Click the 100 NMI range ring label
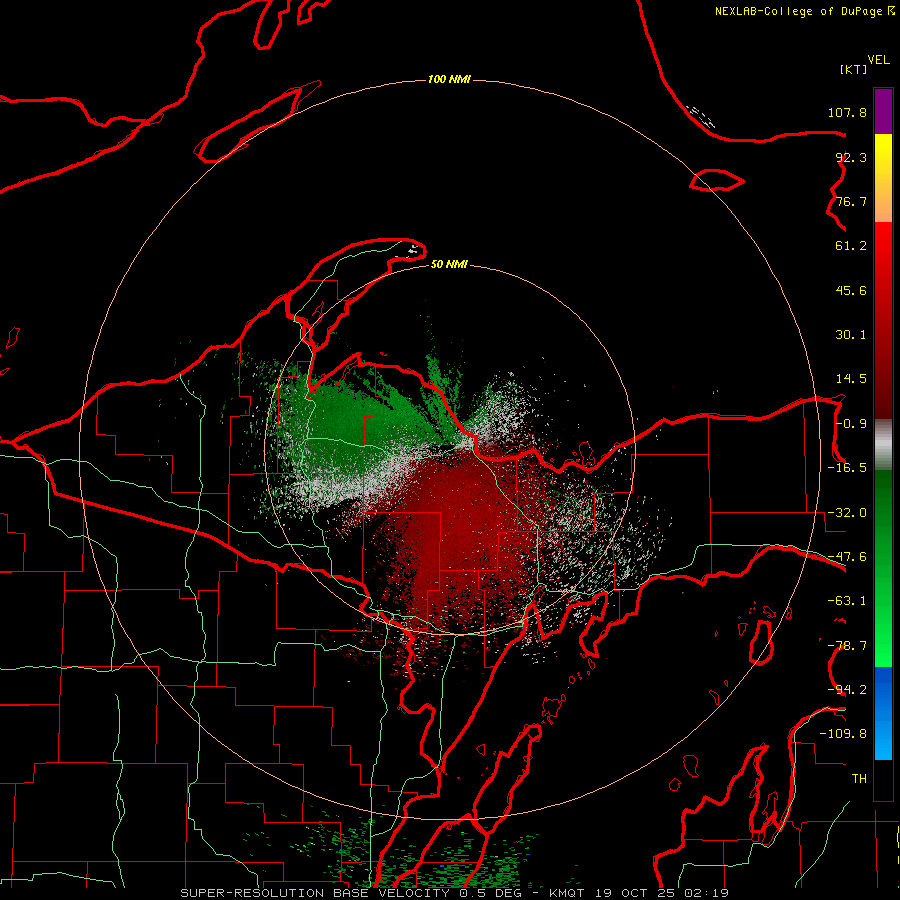This screenshot has width=900, height=900. point(449,79)
